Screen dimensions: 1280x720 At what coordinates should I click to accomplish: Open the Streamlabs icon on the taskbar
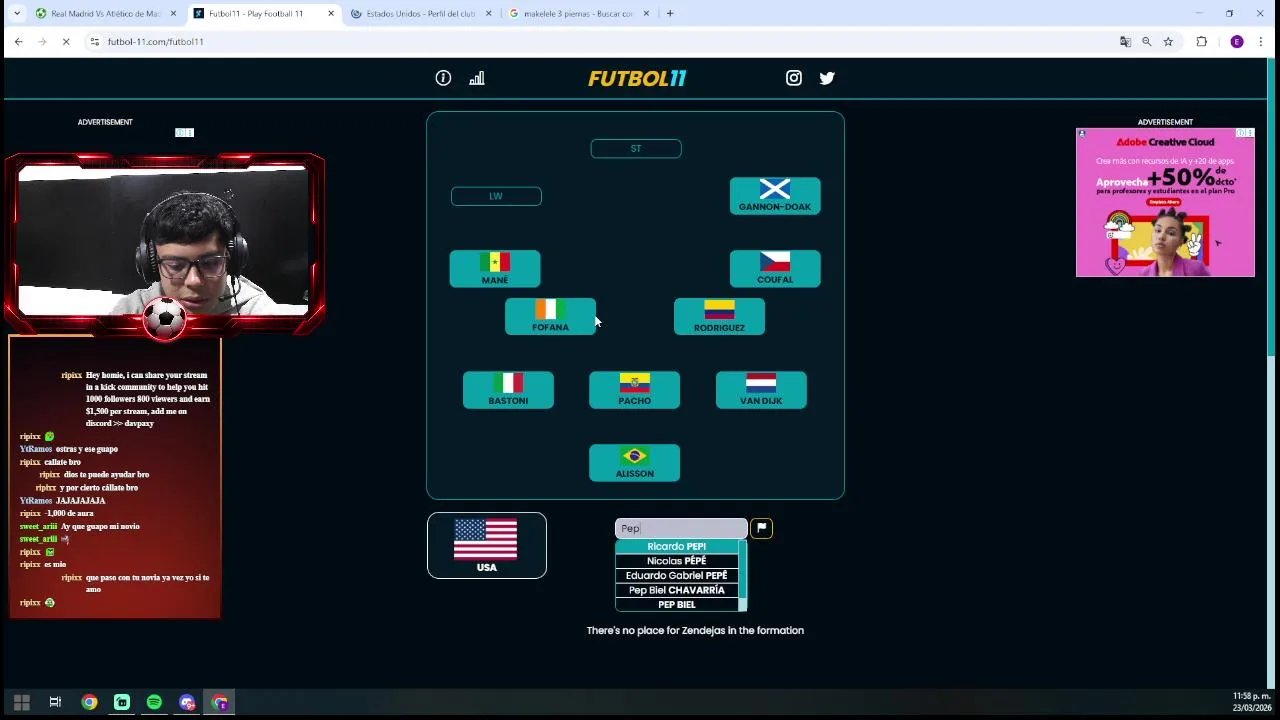[122, 702]
